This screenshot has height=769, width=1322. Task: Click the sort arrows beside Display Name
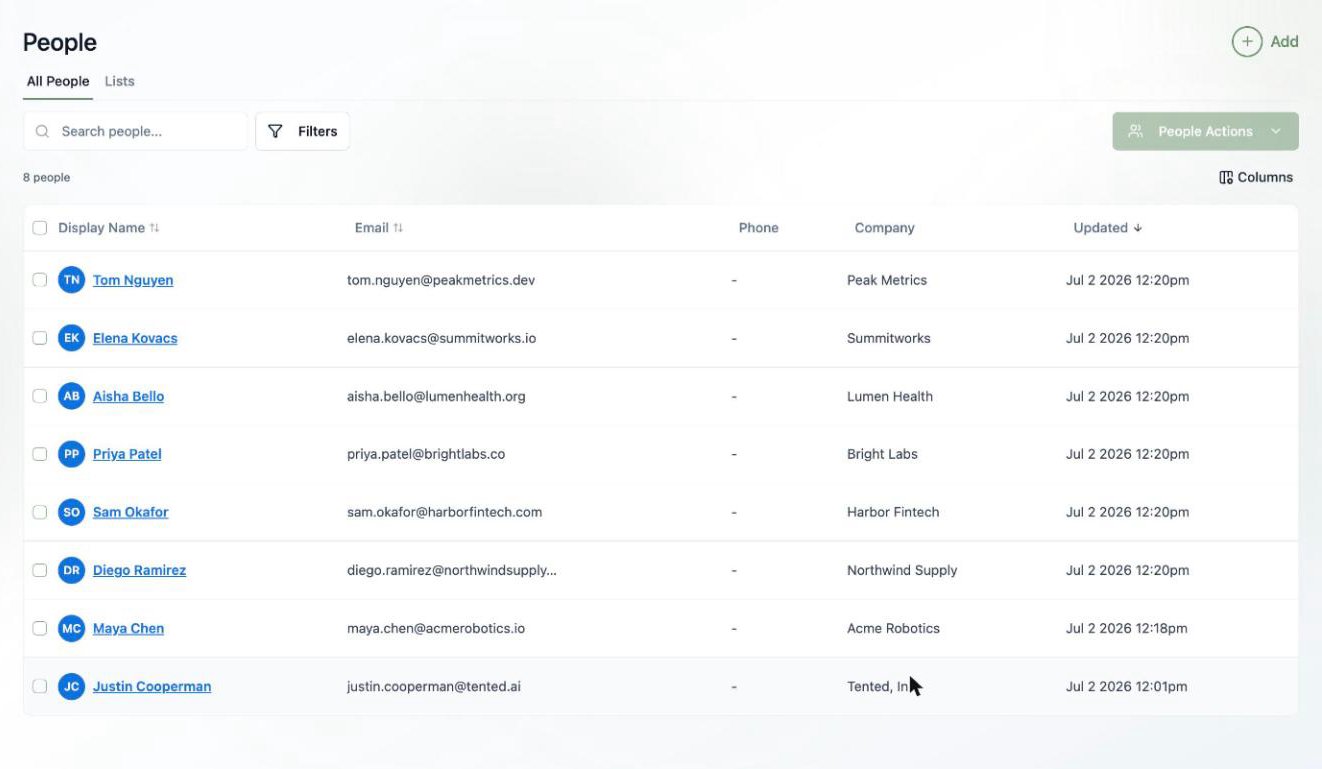coord(154,228)
